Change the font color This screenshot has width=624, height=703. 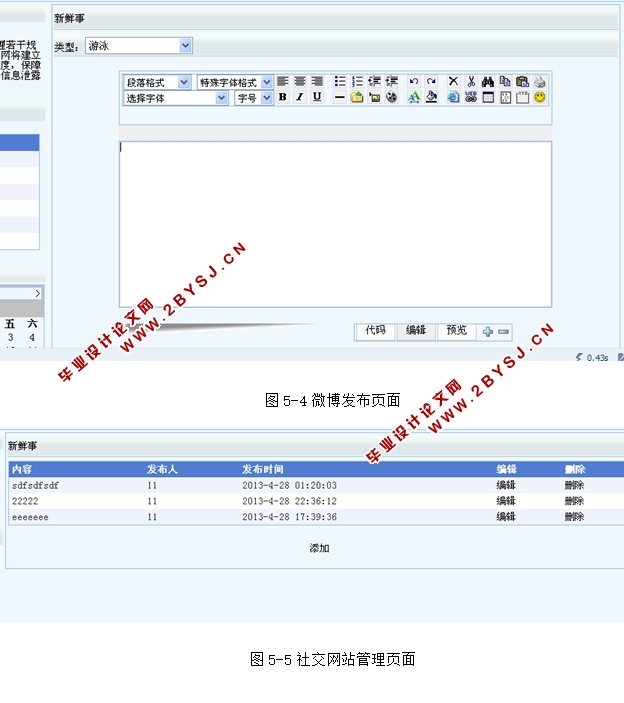click(x=414, y=97)
